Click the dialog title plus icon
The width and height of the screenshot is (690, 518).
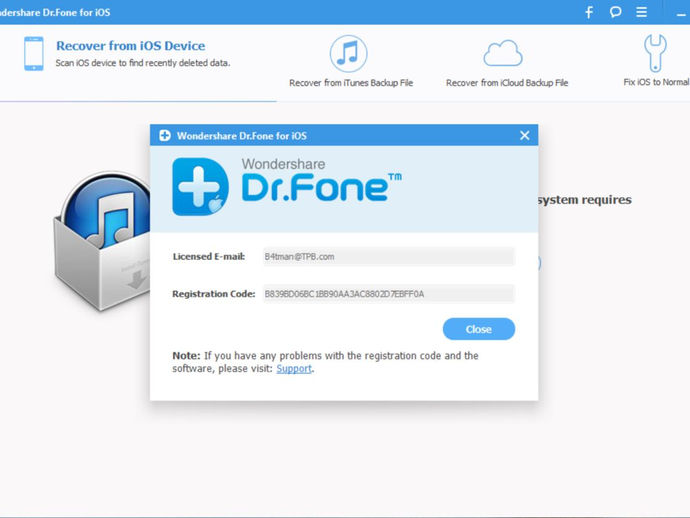pyautogui.click(x=165, y=136)
